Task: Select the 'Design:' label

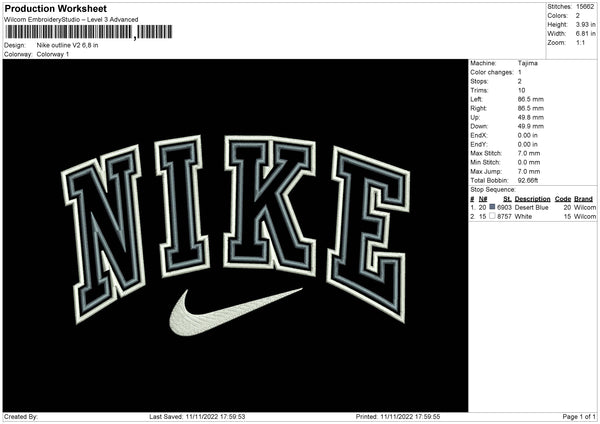Action: pos(15,45)
